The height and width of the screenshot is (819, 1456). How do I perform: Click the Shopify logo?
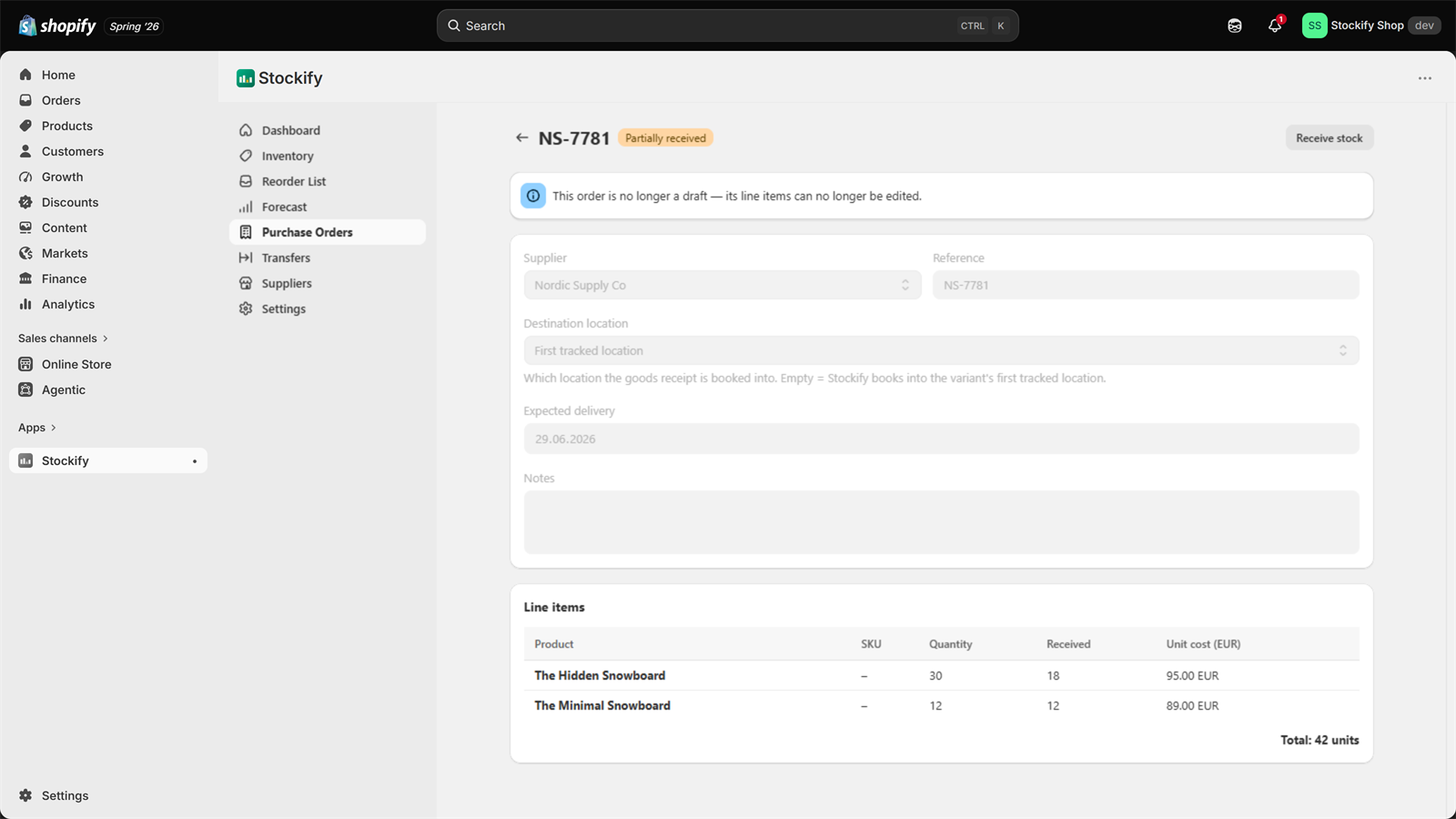coord(57,25)
